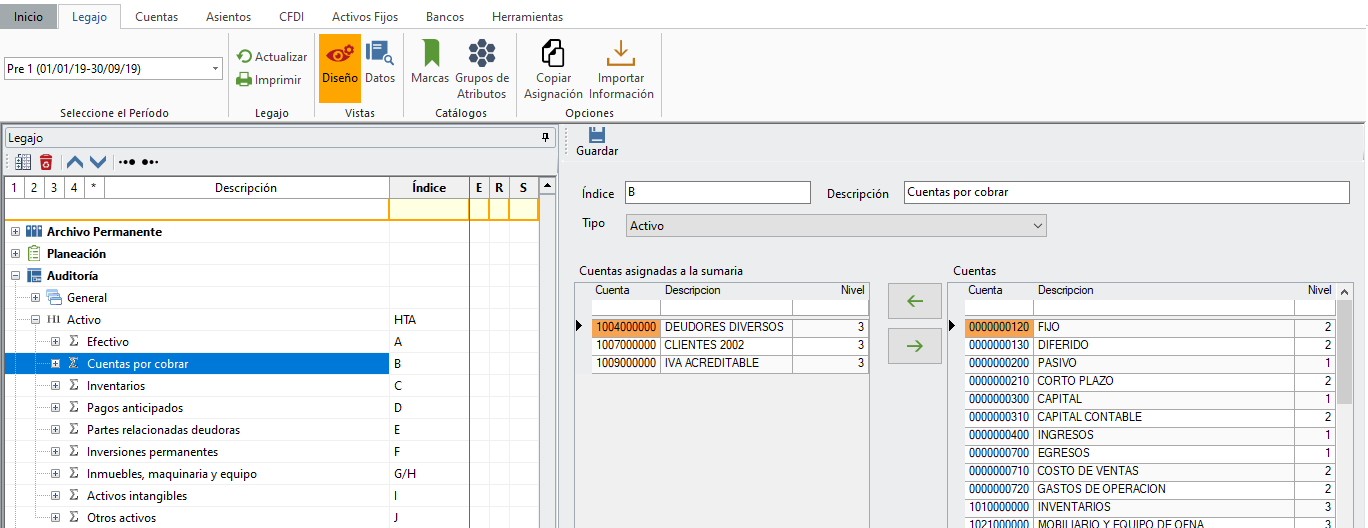Toggle the Diseño view button

(339, 62)
